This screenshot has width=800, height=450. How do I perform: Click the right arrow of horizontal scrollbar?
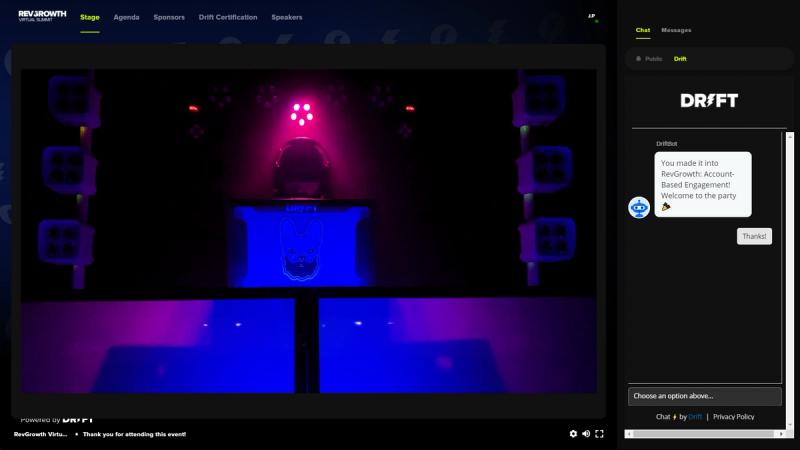(x=781, y=434)
